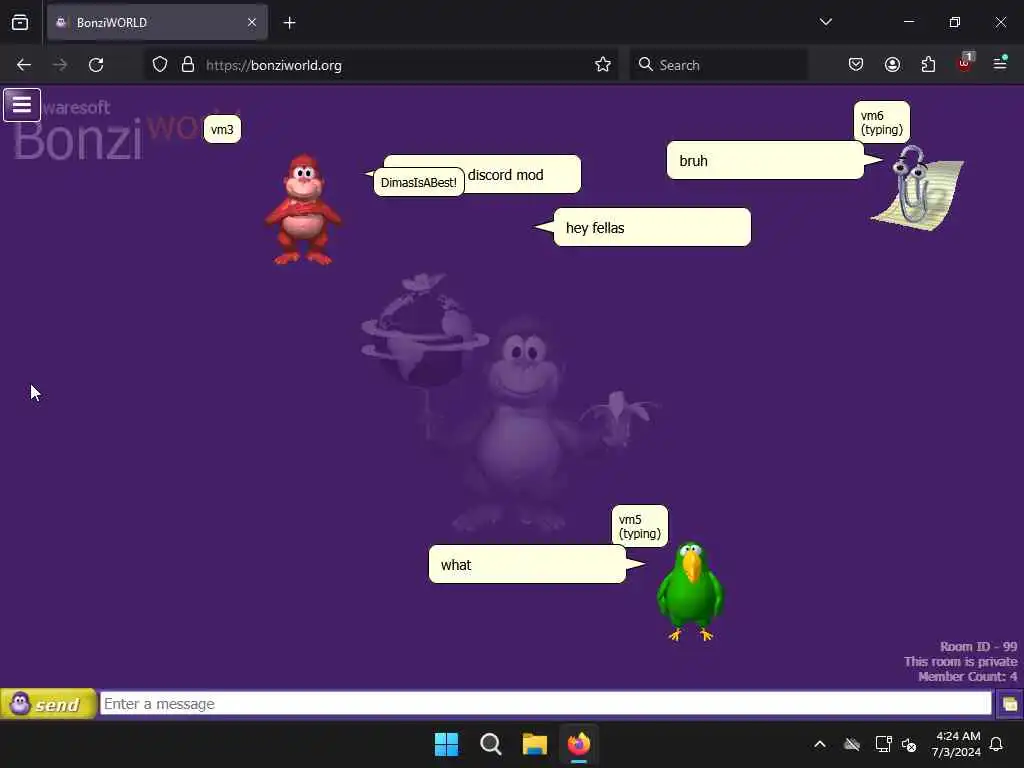Open a new browser tab
Viewport: 1024px width, 768px height.
(x=289, y=23)
